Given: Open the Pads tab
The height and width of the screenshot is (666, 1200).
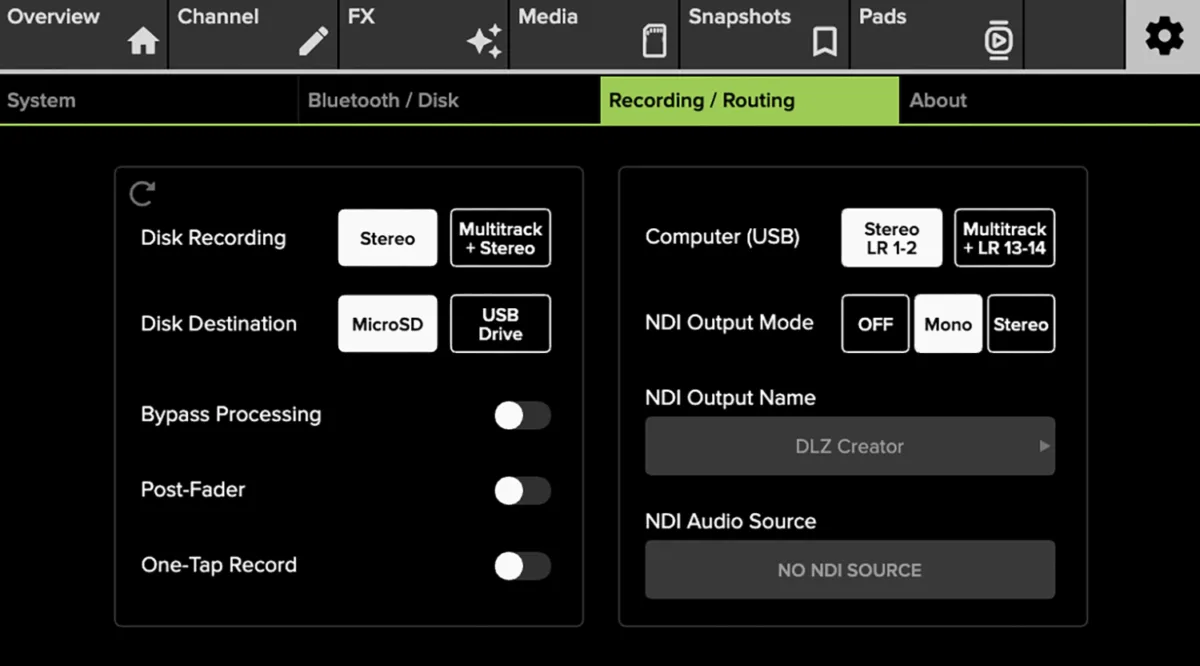Looking at the screenshot, I should (937, 35).
